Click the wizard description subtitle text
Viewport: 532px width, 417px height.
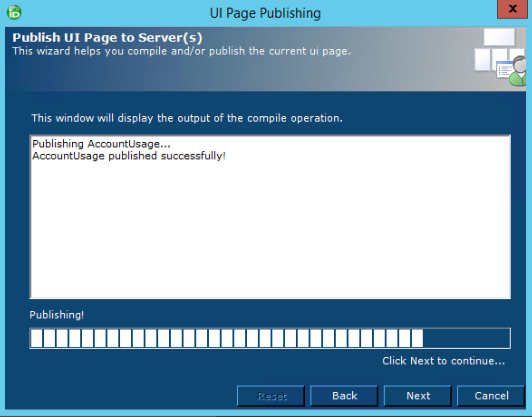(x=182, y=51)
